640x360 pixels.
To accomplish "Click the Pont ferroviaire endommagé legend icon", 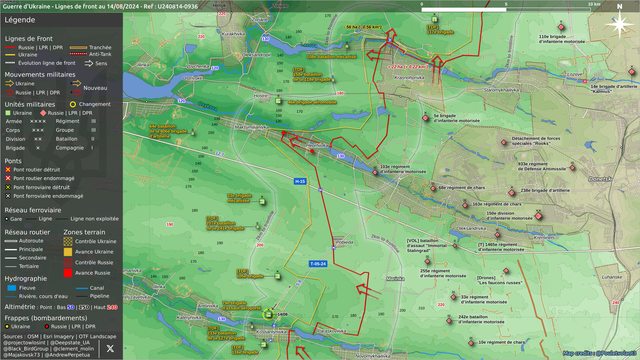I will [x=8, y=196].
